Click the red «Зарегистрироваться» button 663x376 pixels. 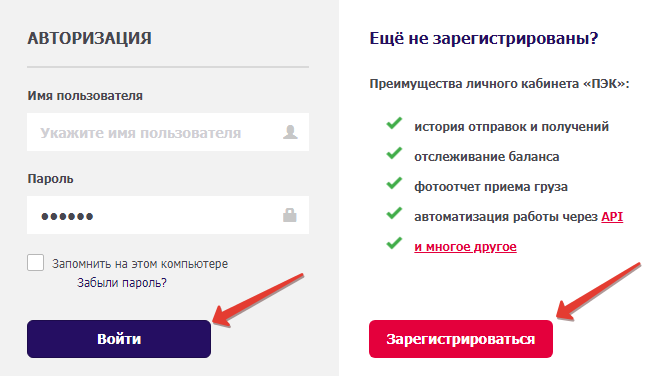pyautogui.click(x=461, y=339)
